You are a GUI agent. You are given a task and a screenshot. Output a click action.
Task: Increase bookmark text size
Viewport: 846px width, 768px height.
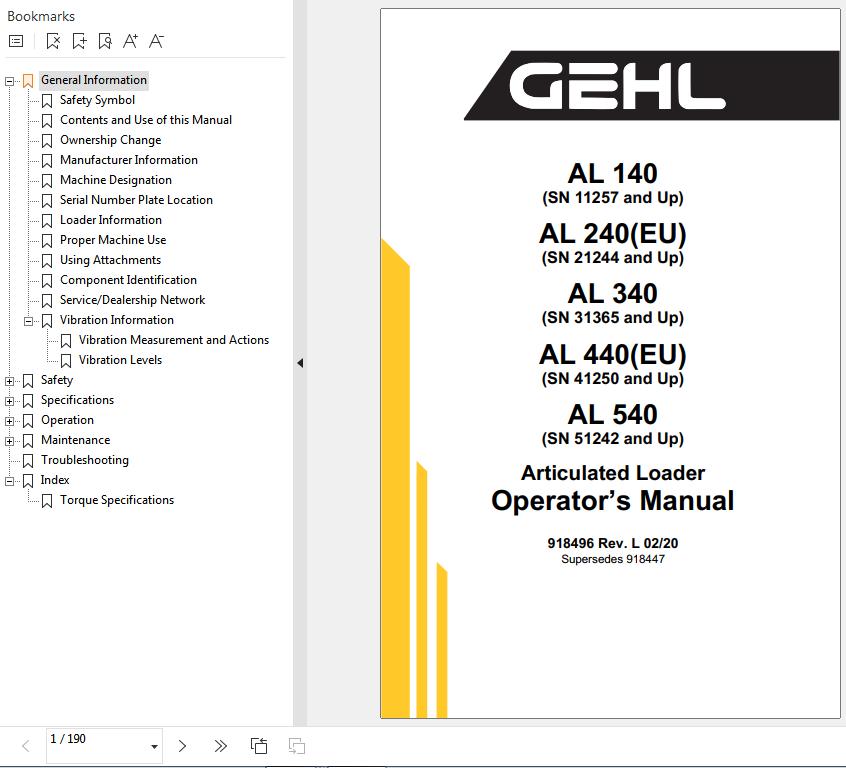point(131,41)
